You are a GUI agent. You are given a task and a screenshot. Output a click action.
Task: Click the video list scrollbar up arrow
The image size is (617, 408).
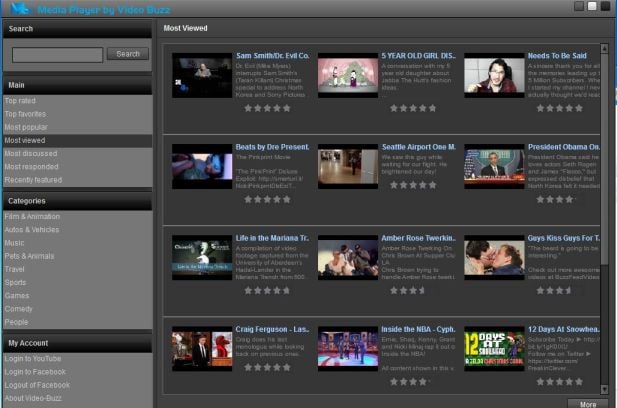pos(604,48)
